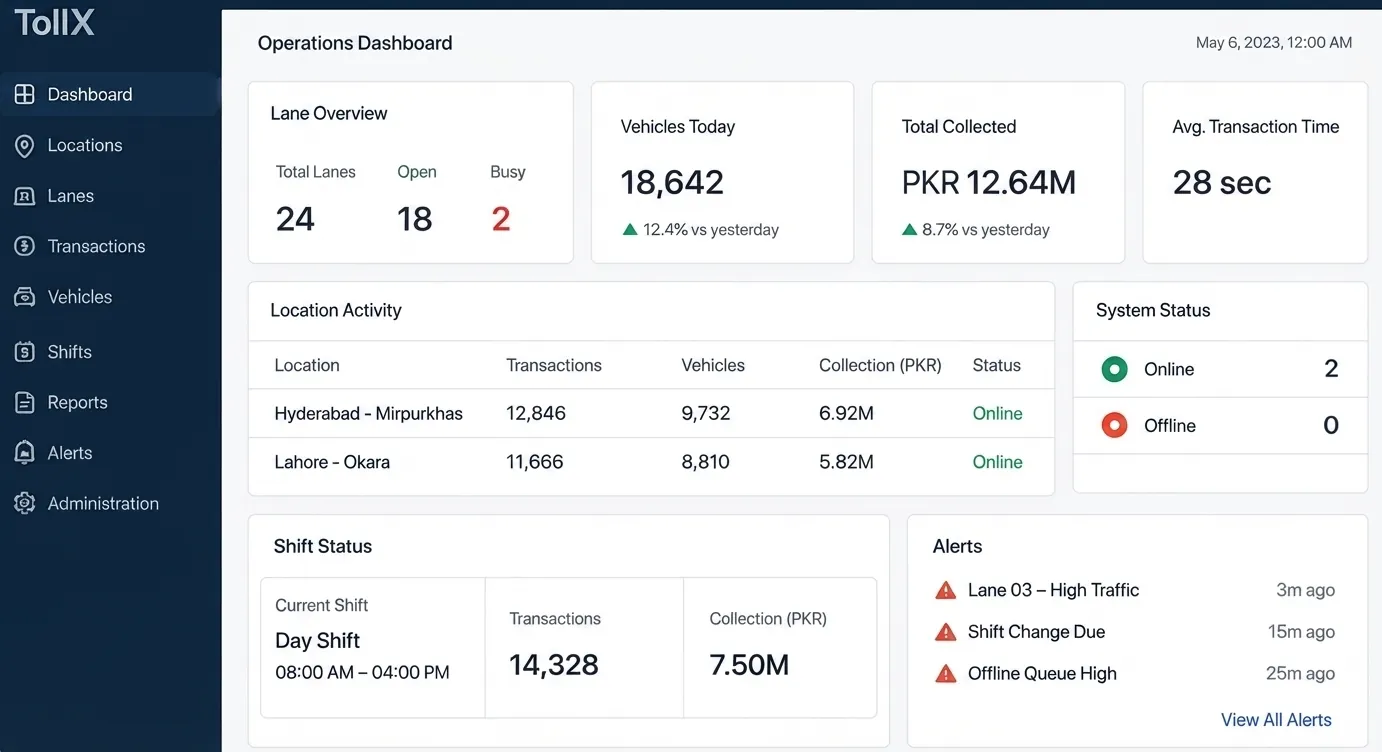
Task: Click the red Busy lanes count 2
Action: pos(501,219)
